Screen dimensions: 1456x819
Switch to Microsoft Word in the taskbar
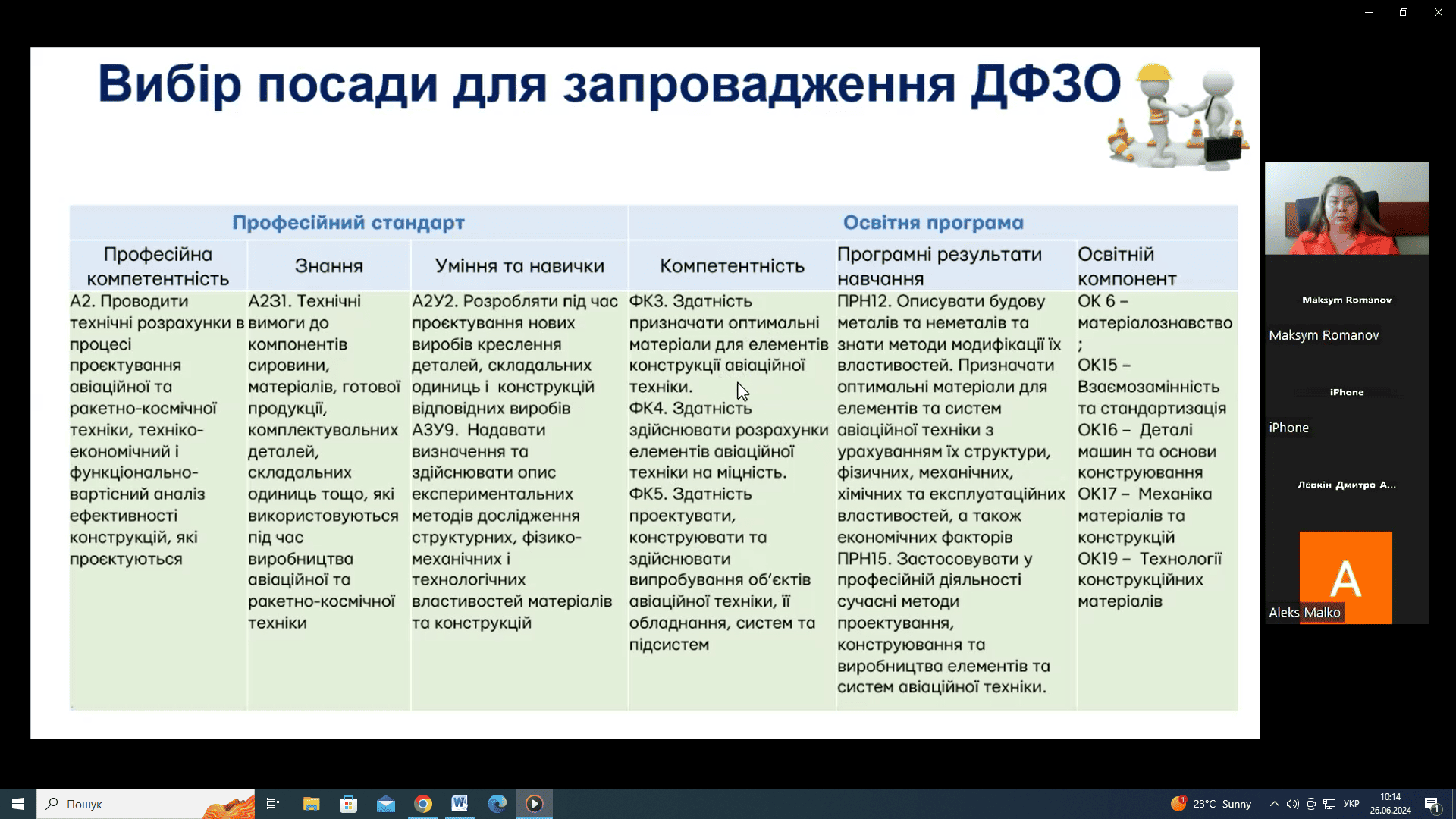point(460,804)
